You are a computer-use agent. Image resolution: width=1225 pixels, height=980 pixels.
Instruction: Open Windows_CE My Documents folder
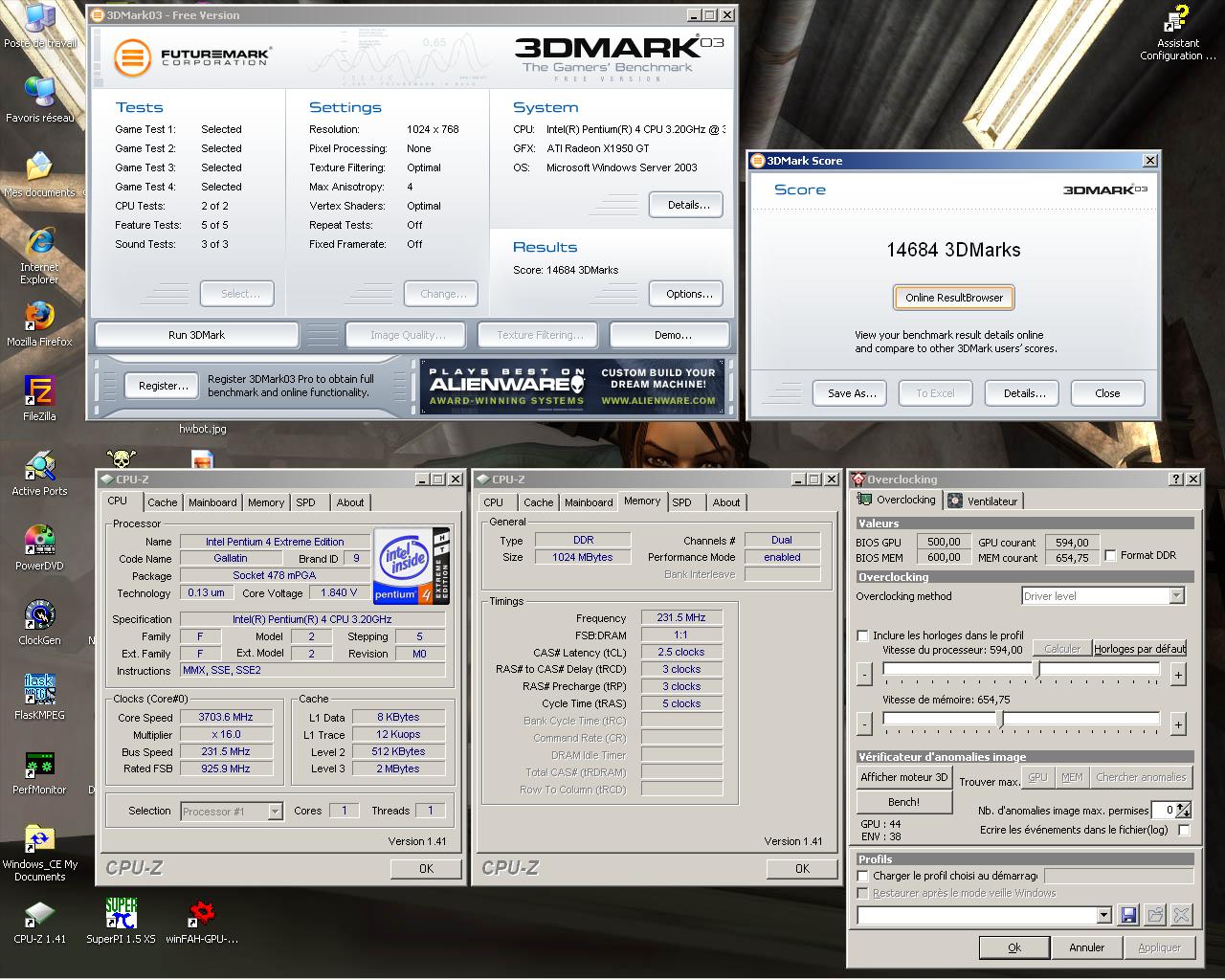(39, 838)
